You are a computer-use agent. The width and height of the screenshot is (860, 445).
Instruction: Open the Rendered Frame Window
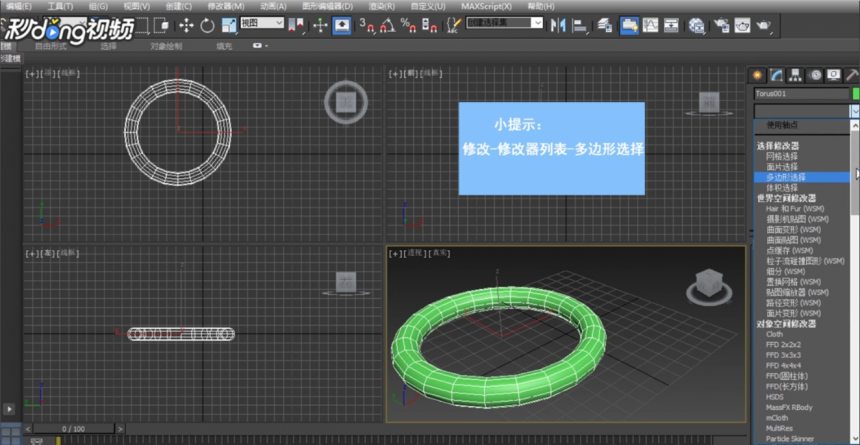(x=743, y=25)
